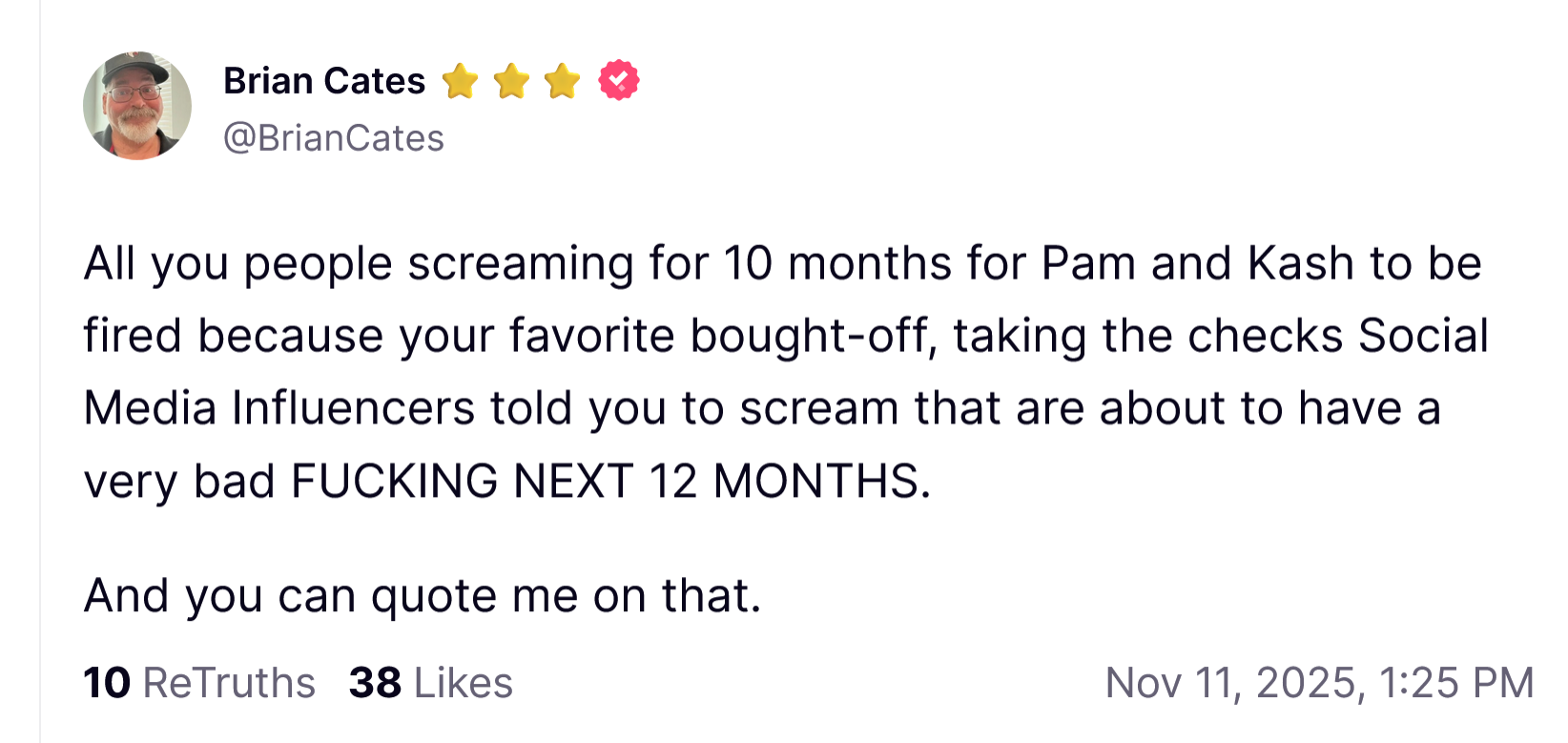1568x743 pixels.
Task: Click '10 months' in the first line
Action: [837, 263]
